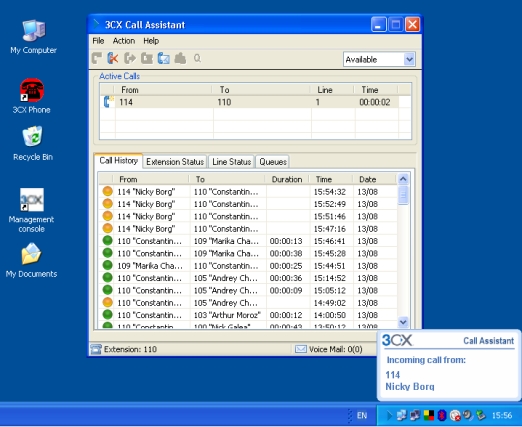Screen dimensions: 522x427
Task: Click the Extension: 110 status text
Action: [130, 349]
